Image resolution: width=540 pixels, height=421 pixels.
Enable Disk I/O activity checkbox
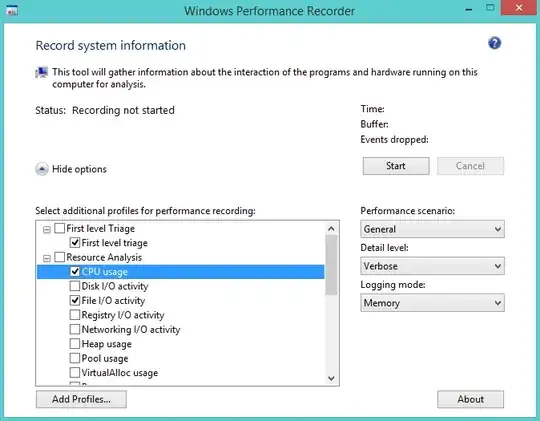(x=75, y=286)
